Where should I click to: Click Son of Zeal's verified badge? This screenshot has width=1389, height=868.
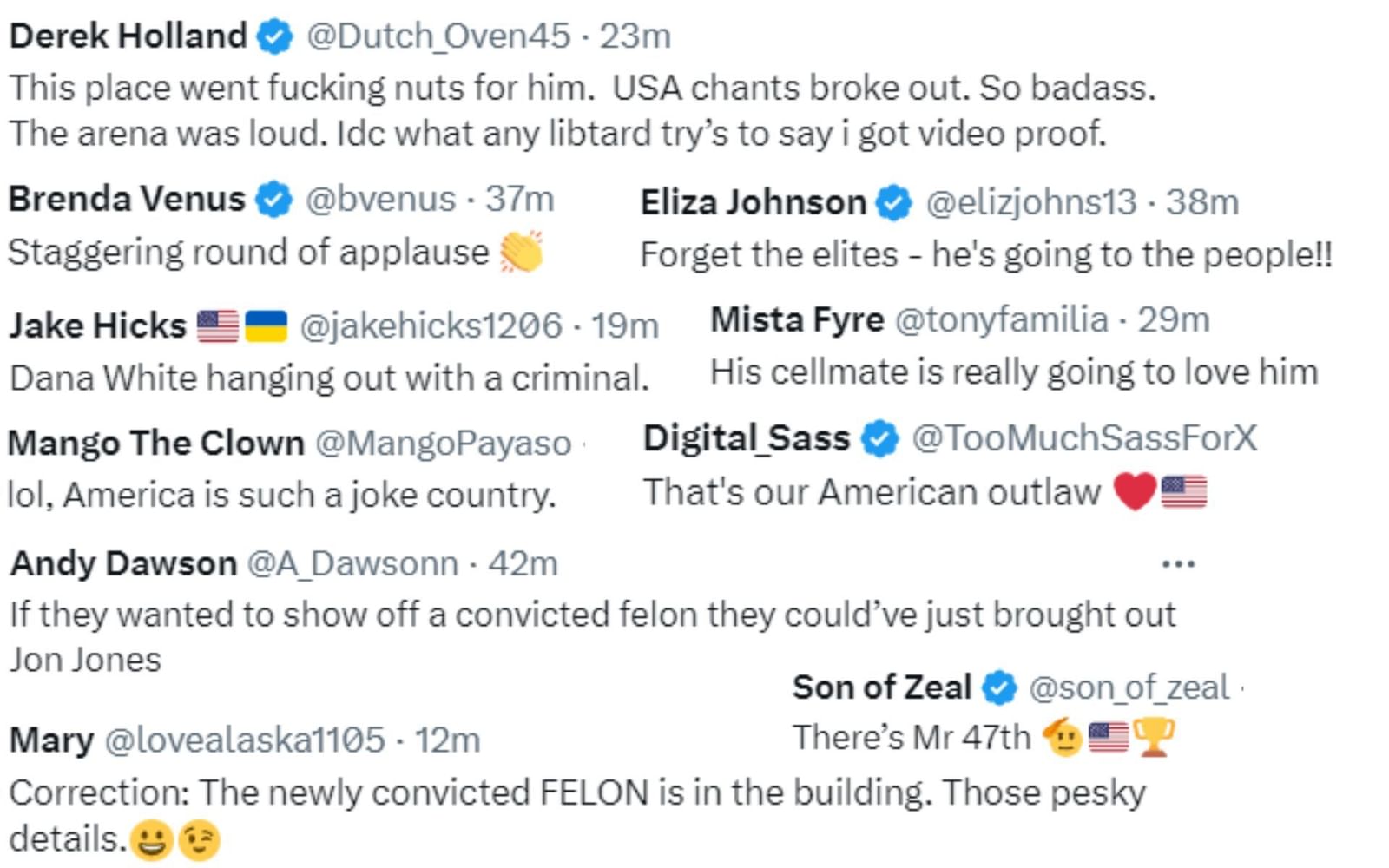point(999,687)
